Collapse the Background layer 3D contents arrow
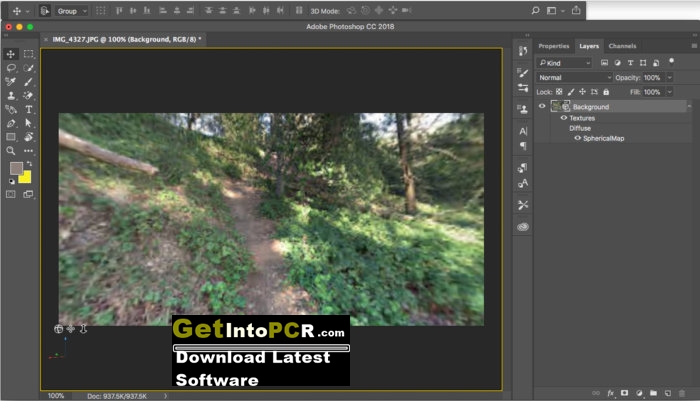 click(x=689, y=106)
